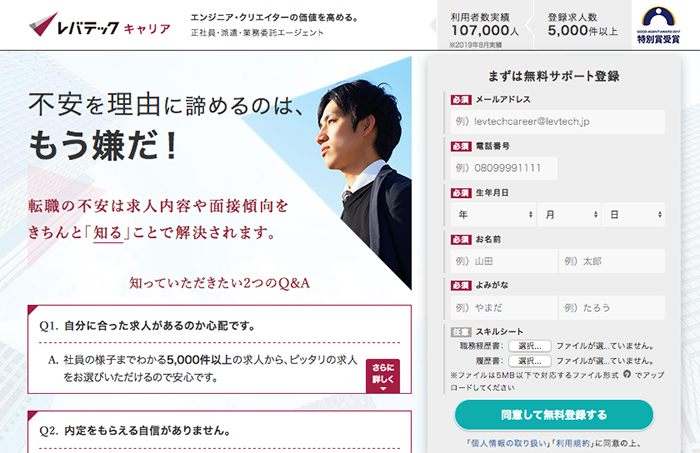Viewport: 700px width, 453px height.
Task: Click the たろう reading field
Action: (x=612, y=308)
